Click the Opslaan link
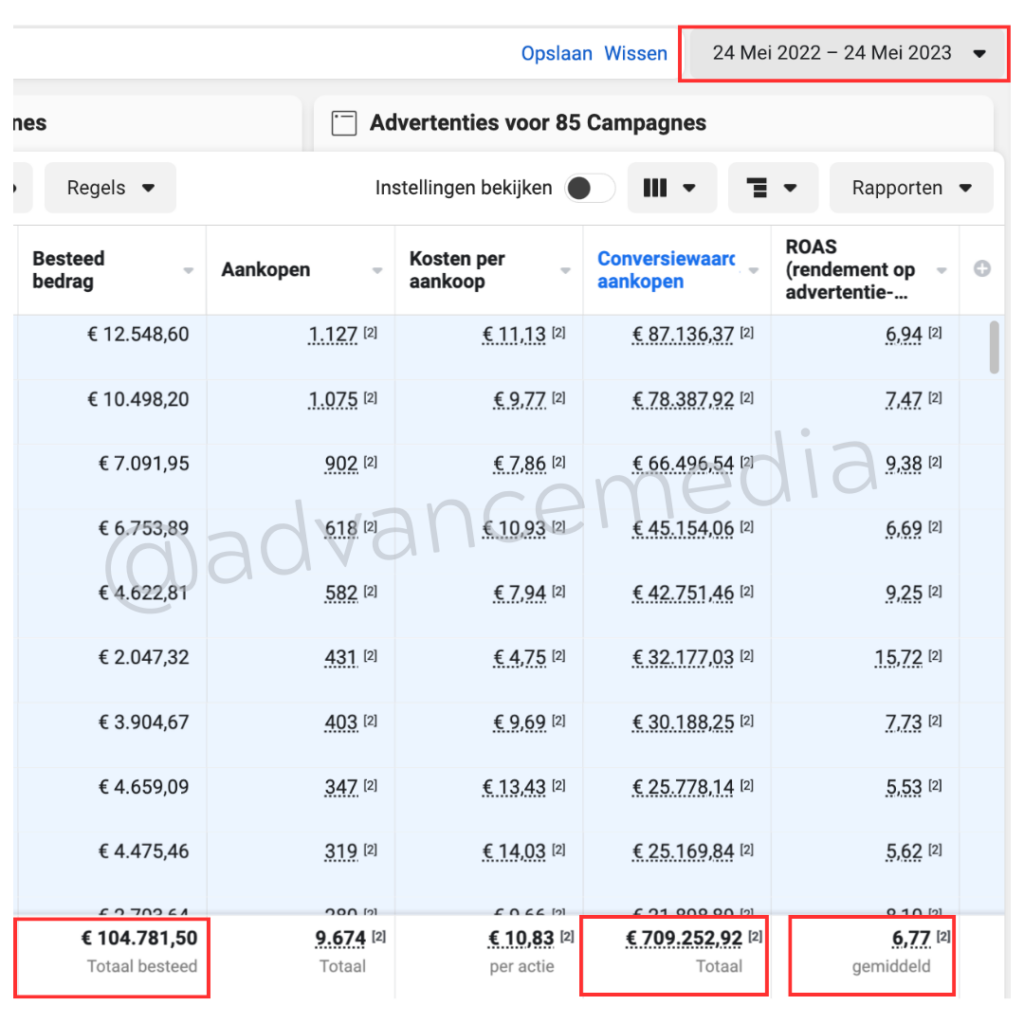1024x1024 pixels. tap(556, 53)
